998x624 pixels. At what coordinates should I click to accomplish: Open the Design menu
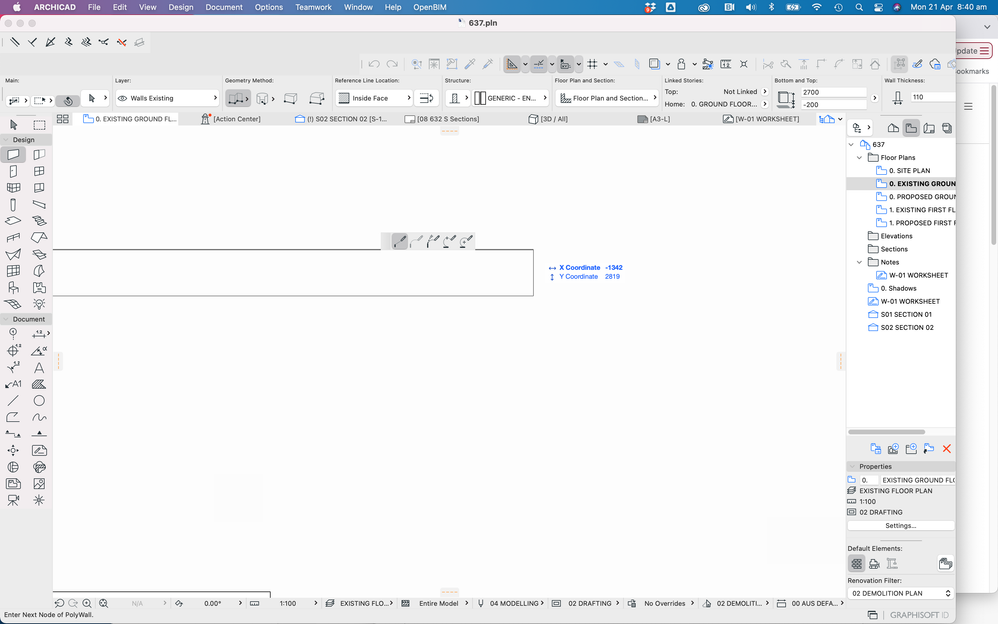(181, 7)
